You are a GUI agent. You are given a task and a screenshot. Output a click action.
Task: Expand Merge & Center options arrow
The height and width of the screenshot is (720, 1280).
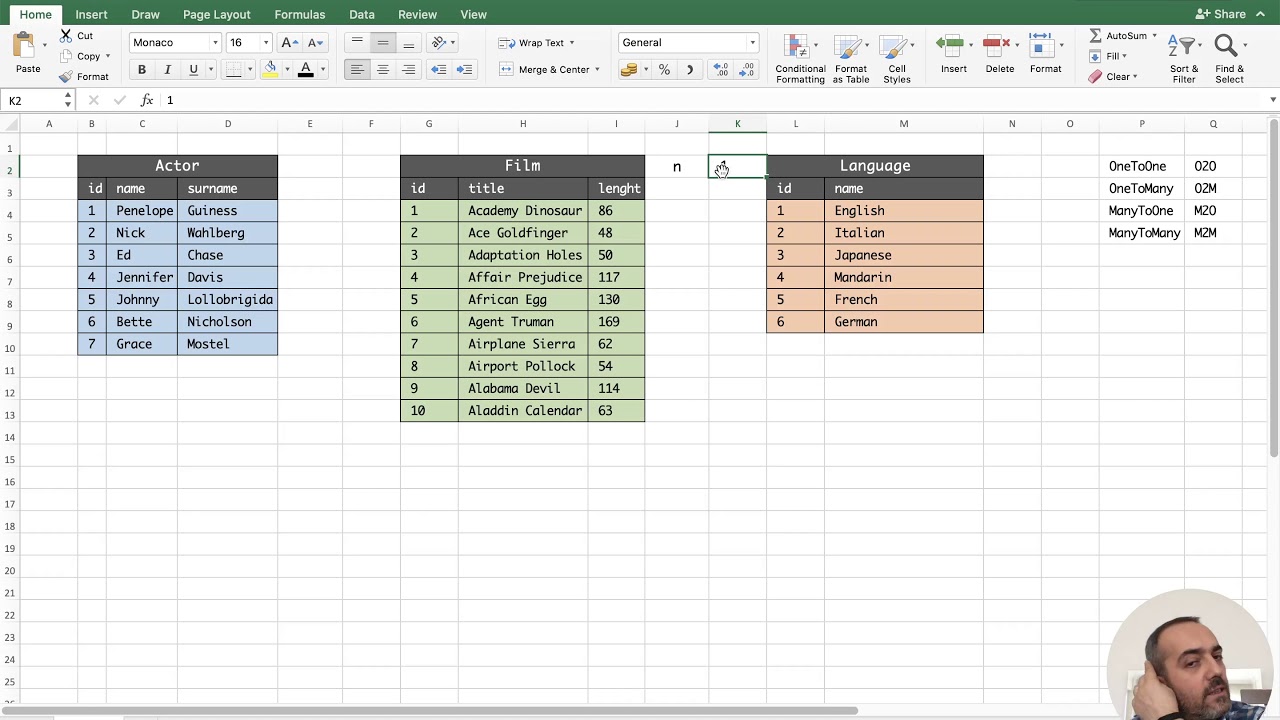tap(597, 70)
